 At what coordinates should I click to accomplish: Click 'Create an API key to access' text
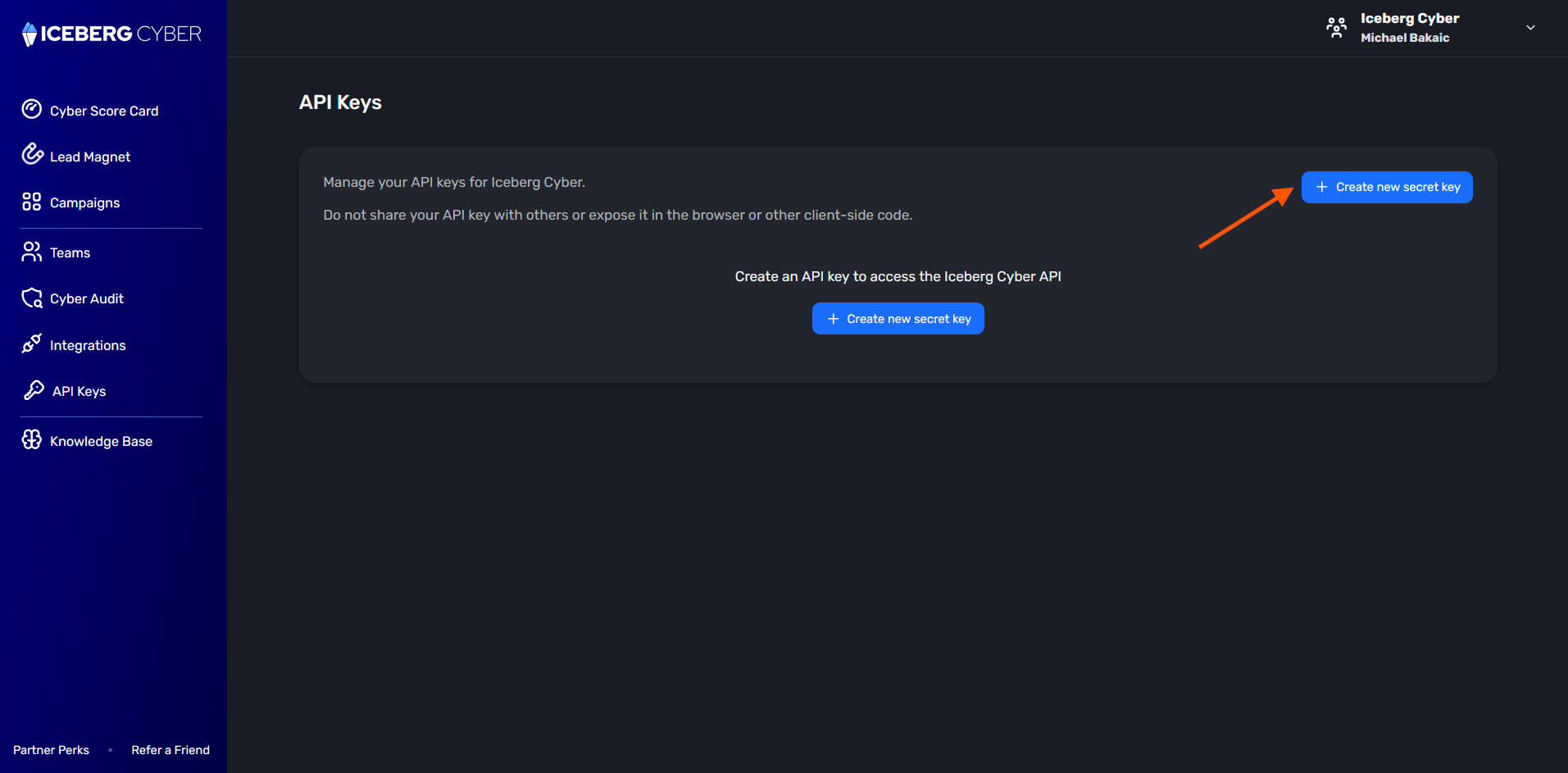click(x=898, y=276)
